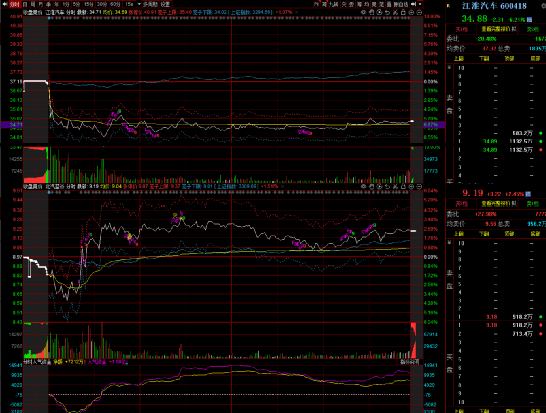Zoom out with lower chart minus icon
This screenshot has height=413, width=546.
(x=419, y=187)
